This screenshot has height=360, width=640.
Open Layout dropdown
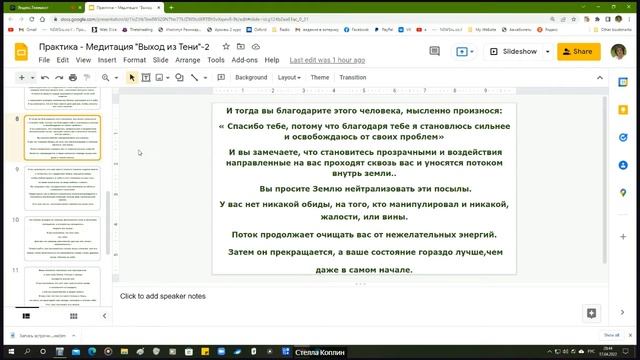[x=289, y=78]
